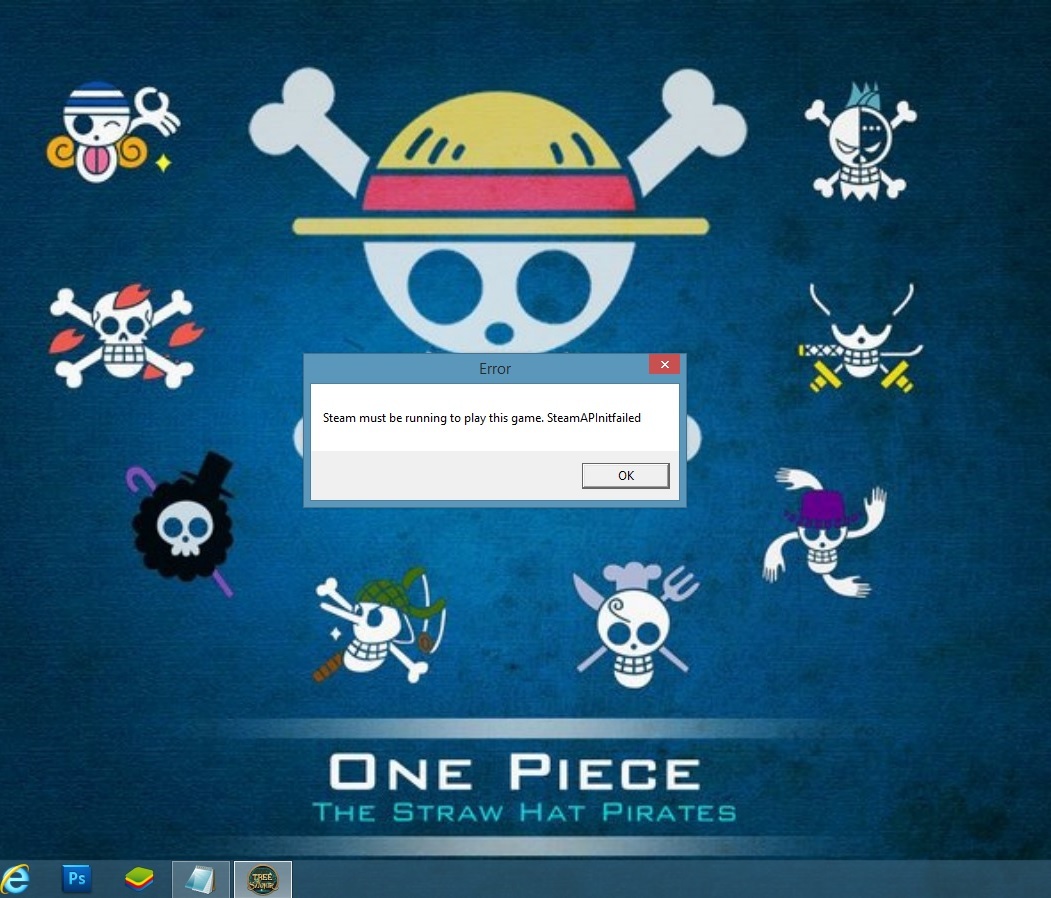Click Chopper's cherry blossom skull emblem
This screenshot has width=1051, height=898.
coord(123,334)
